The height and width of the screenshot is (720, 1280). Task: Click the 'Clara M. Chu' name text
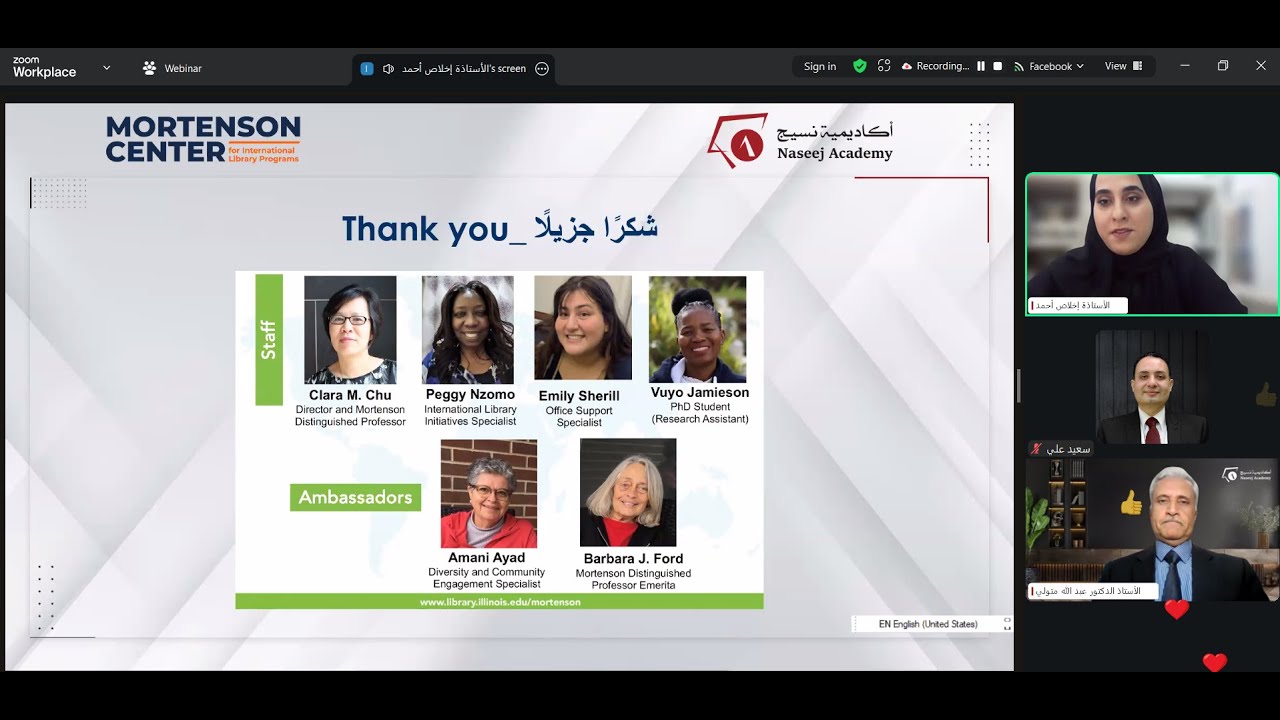point(351,395)
